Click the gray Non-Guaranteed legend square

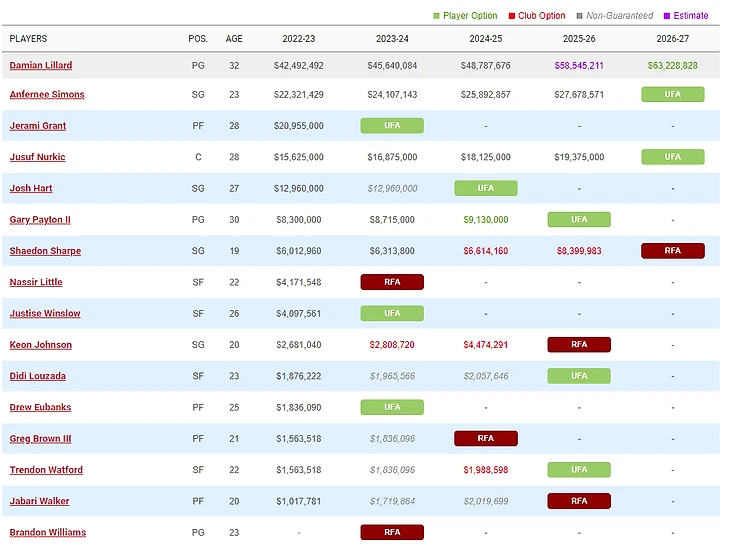580,16
